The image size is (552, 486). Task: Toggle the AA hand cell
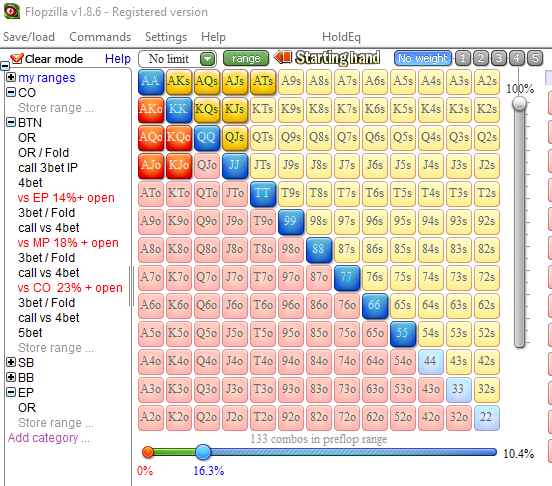click(151, 82)
